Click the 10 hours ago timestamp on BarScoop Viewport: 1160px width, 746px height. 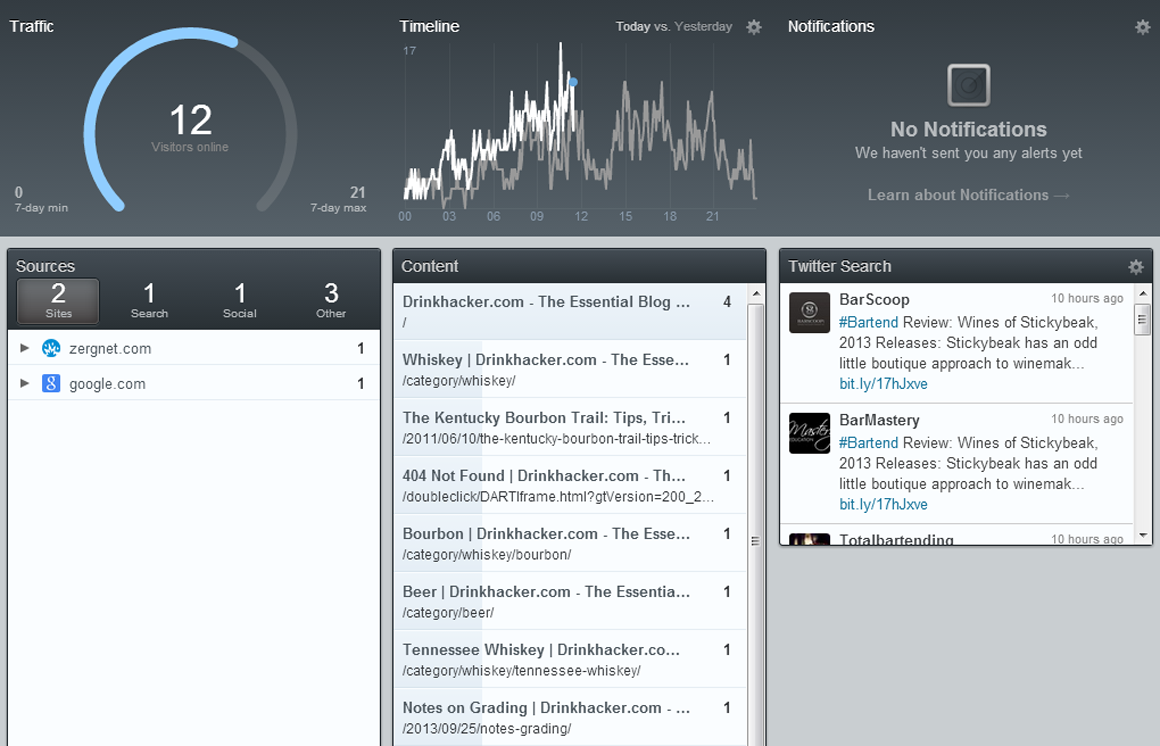coord(1087,298)
